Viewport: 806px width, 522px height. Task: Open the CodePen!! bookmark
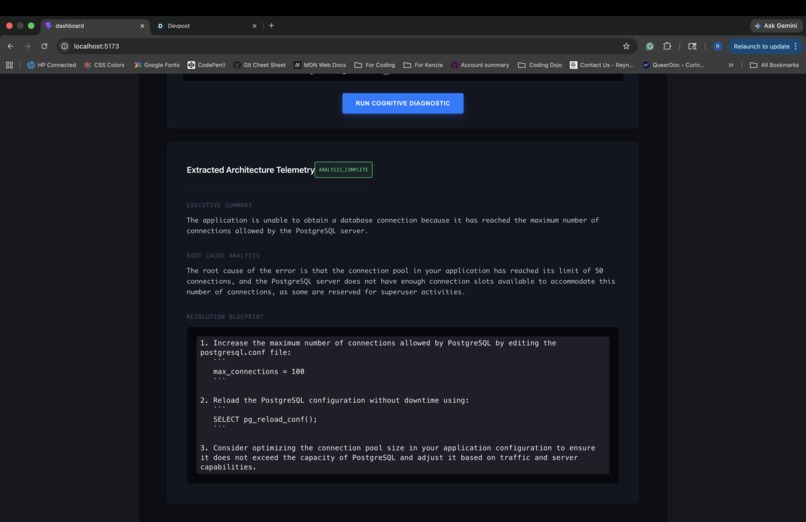(206, 65)
